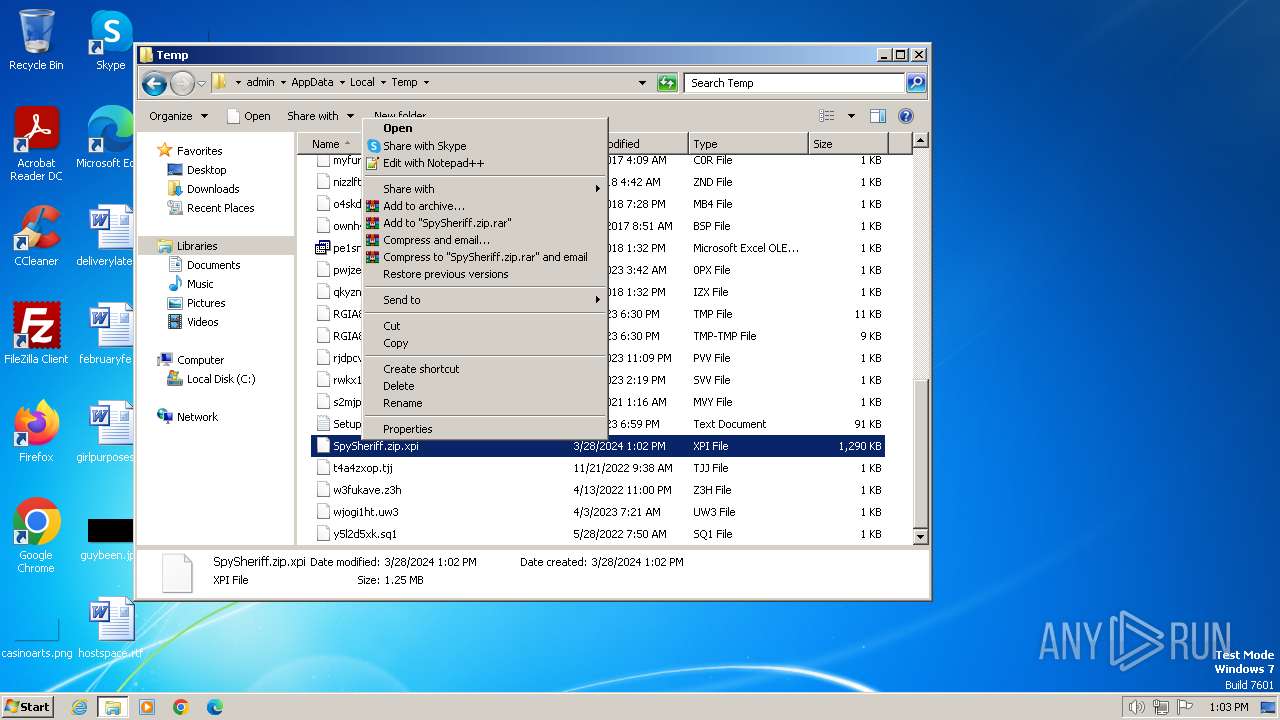The height and width of the screenshot is (720, 1280).
Task: Select the t4a4zxop.tjj file
Action: [598, 468]
